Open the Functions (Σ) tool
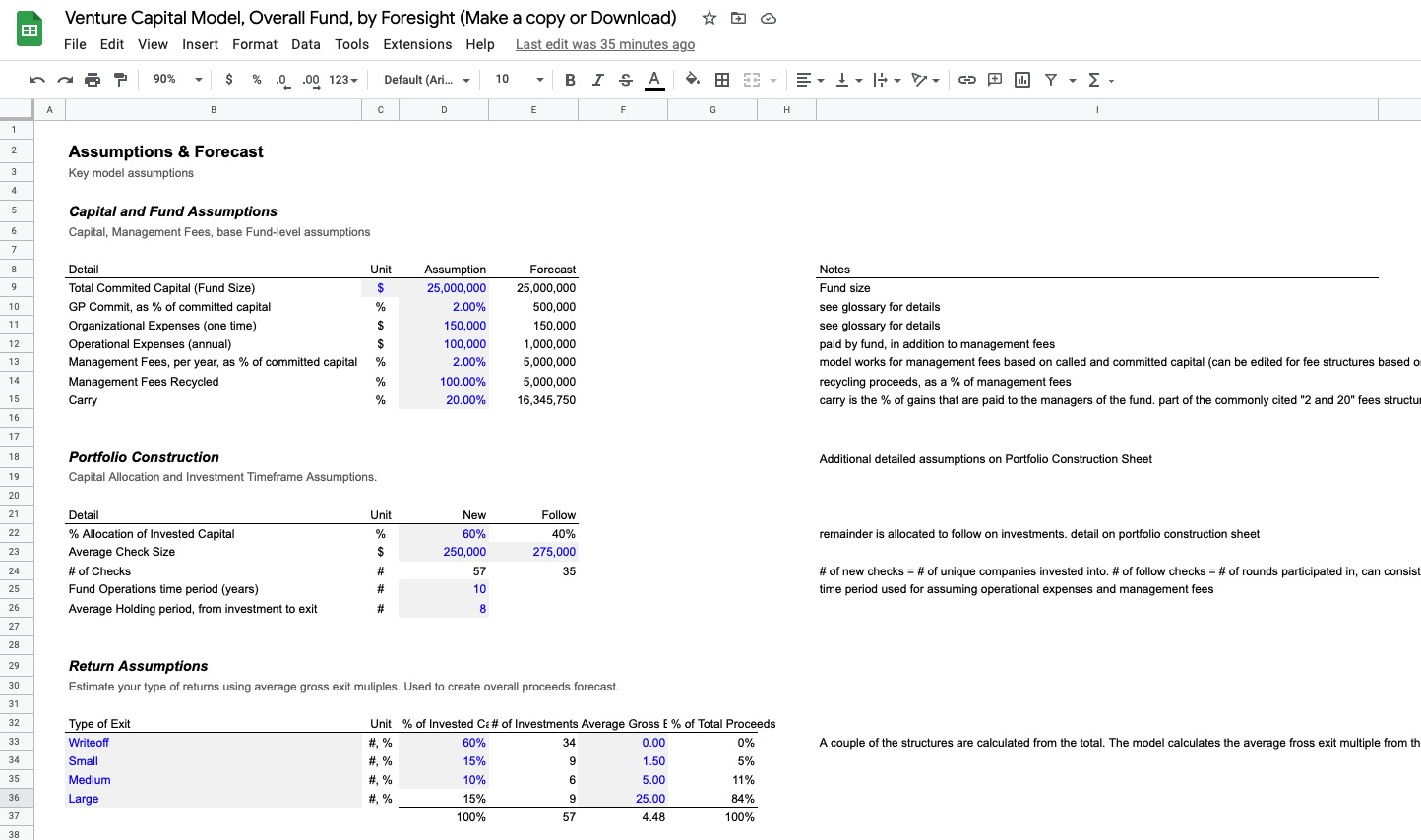Screen dimensions: 1421x840 (x=1095, y=80)
